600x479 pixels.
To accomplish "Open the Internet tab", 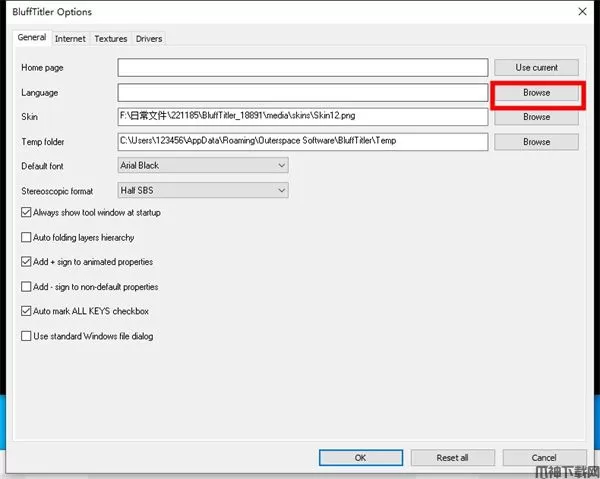I will [x=70, y=39].
